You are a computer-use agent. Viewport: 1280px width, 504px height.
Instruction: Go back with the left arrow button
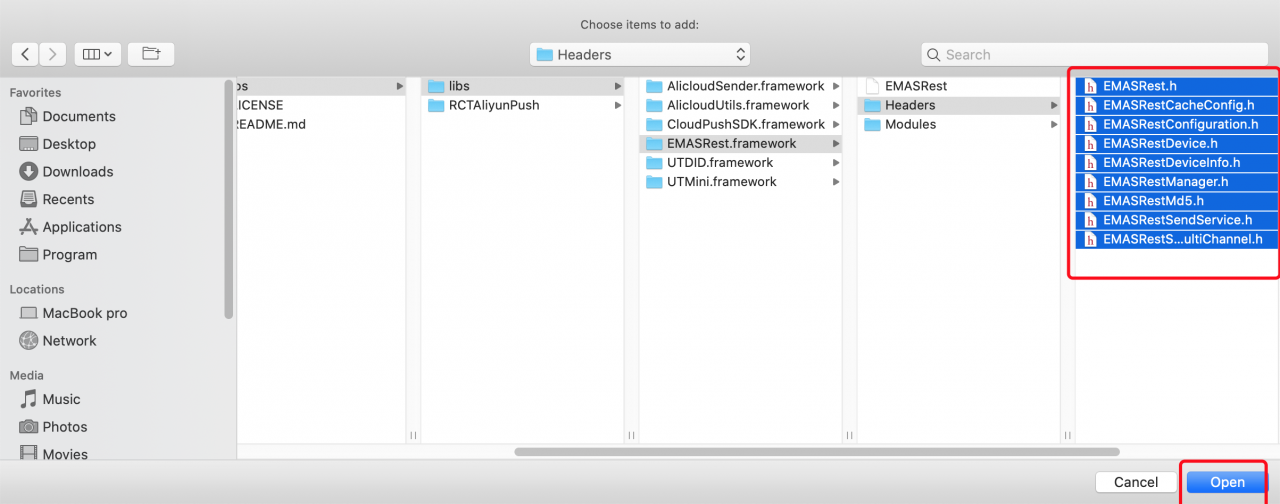[25, 54]
